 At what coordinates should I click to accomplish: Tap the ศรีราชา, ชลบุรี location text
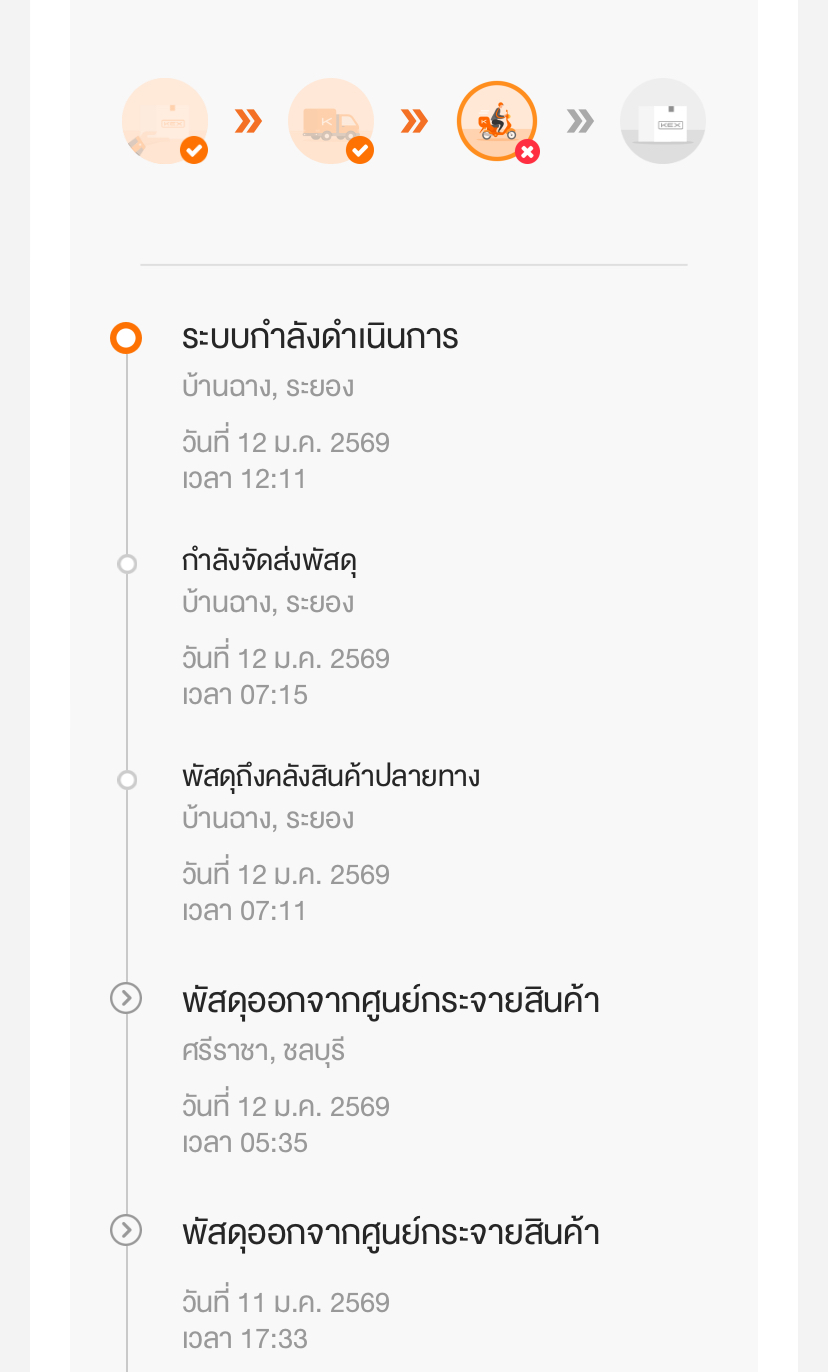[x=263, y=1051]
